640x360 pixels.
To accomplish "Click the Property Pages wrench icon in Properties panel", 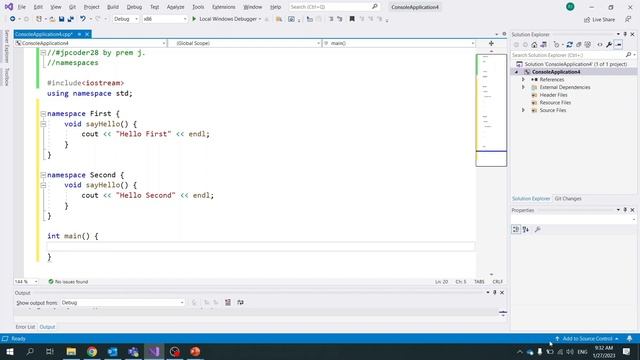I will tap(538, 229).
